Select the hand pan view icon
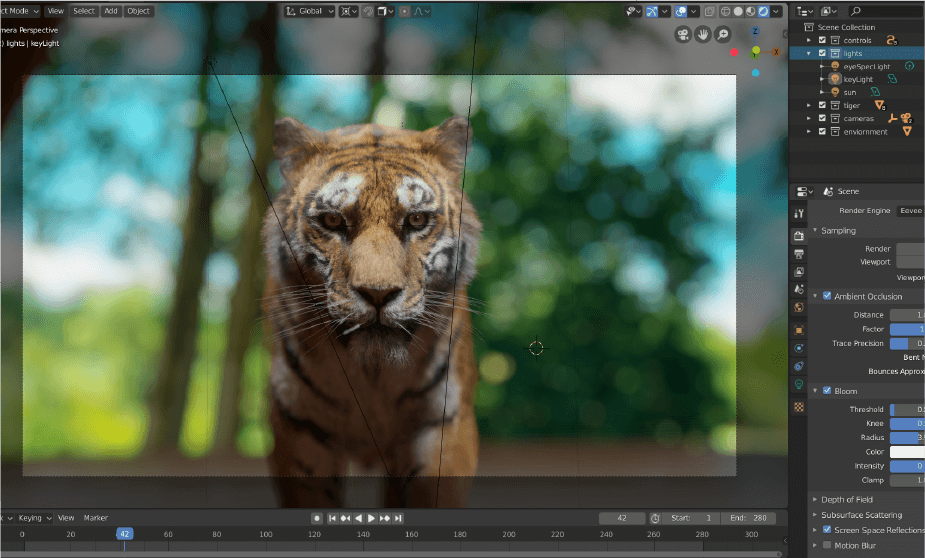This screenshot has width=925, height=558. coord(703,35)
